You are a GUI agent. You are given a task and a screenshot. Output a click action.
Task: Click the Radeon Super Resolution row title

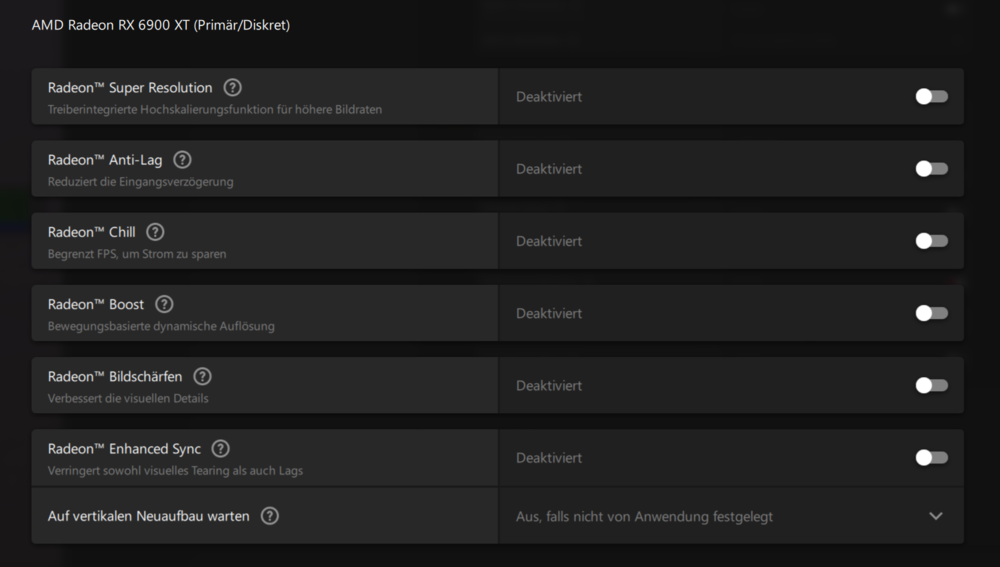130,88
